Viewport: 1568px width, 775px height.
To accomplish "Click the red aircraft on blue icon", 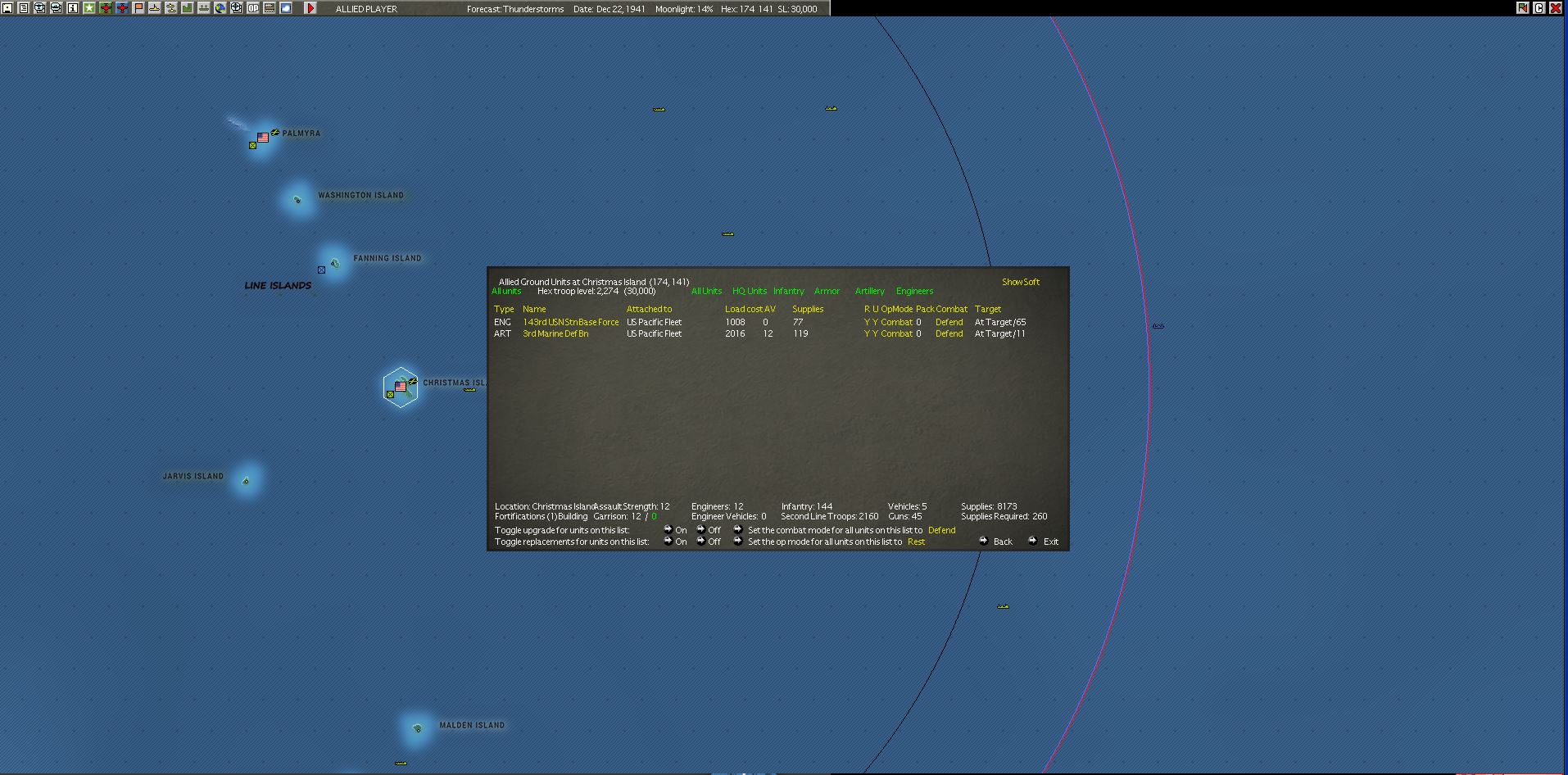I will [122, 8].
